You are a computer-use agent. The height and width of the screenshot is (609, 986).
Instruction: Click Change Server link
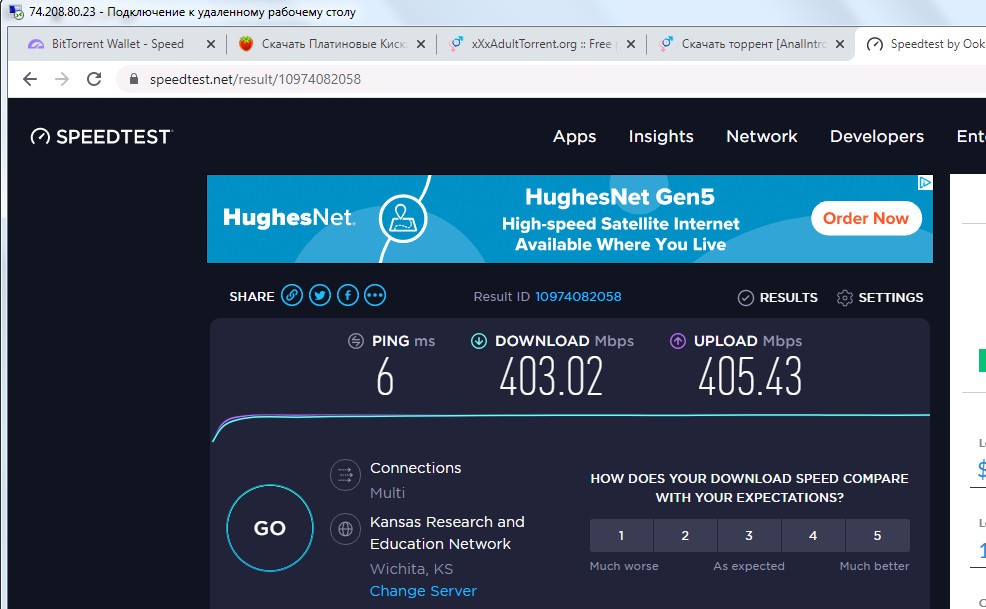(x=423, y=591)
